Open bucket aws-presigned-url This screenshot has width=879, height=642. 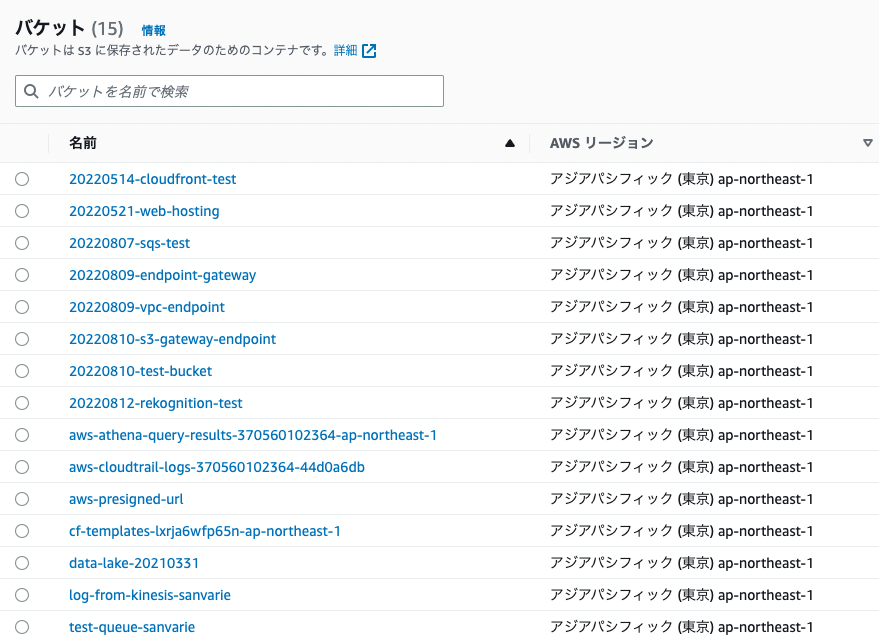(x=126, y=498)
